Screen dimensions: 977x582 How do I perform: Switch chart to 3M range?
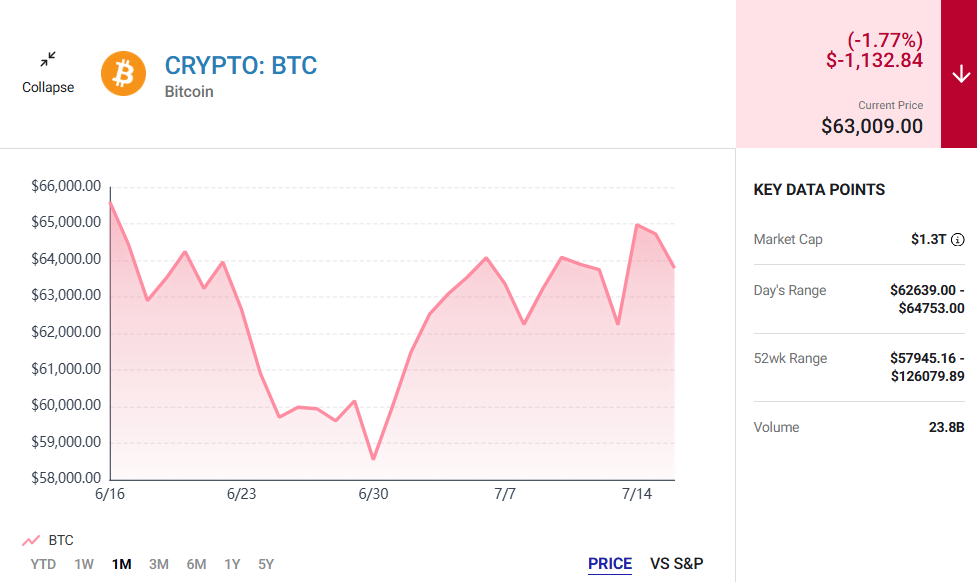point(159,564)
